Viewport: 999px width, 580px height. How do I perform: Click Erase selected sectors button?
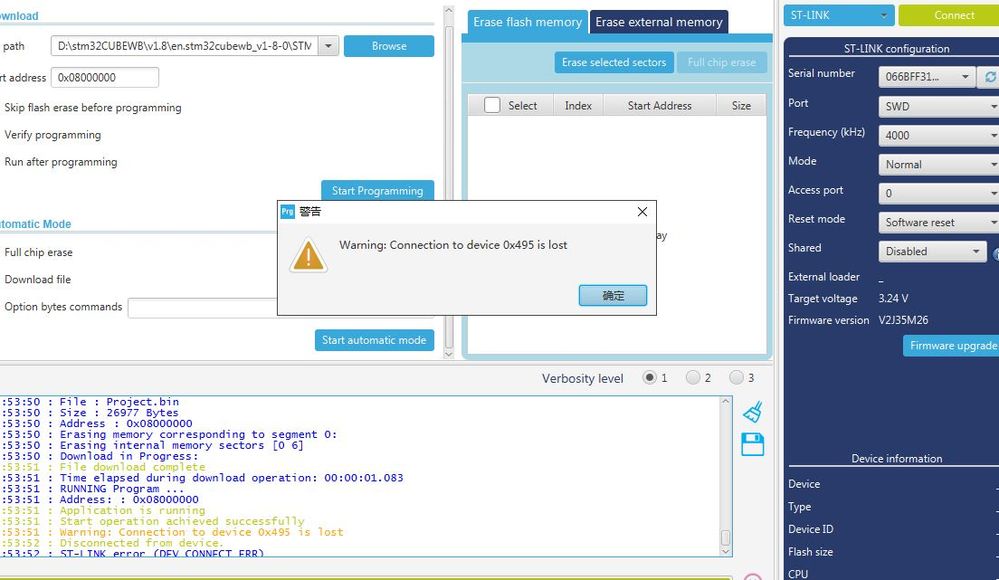pyautogui.click(x=614, y=62)
